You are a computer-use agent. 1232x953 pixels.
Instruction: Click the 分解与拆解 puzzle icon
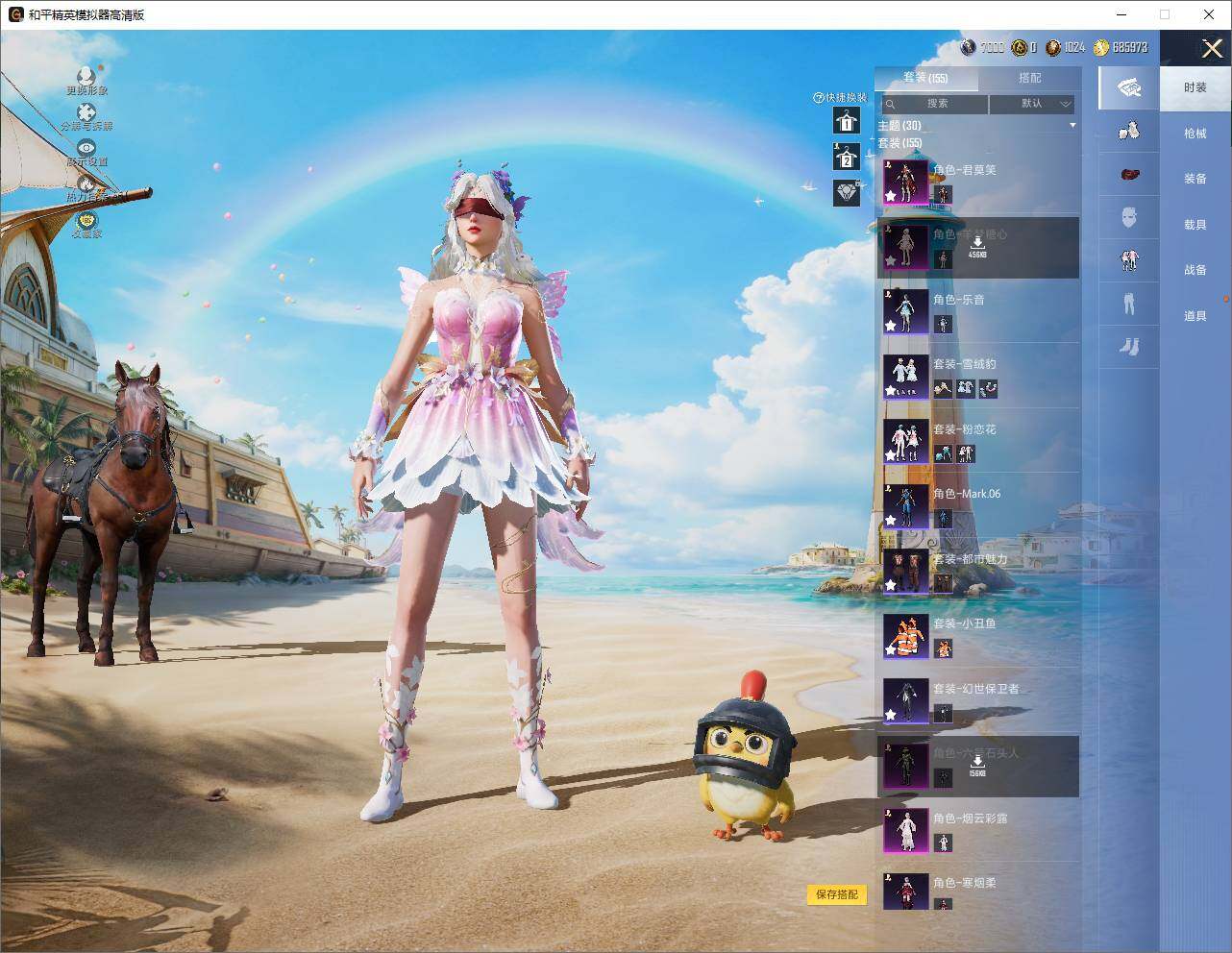(x=86, y=111)
